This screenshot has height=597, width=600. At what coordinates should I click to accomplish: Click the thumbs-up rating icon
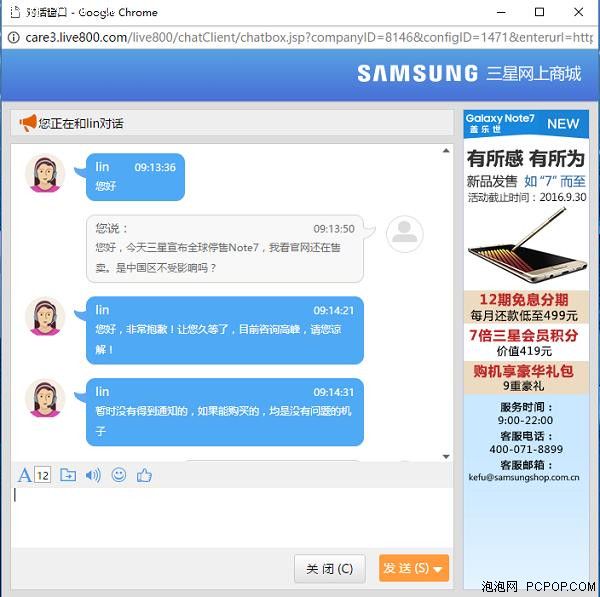[144, 475]
